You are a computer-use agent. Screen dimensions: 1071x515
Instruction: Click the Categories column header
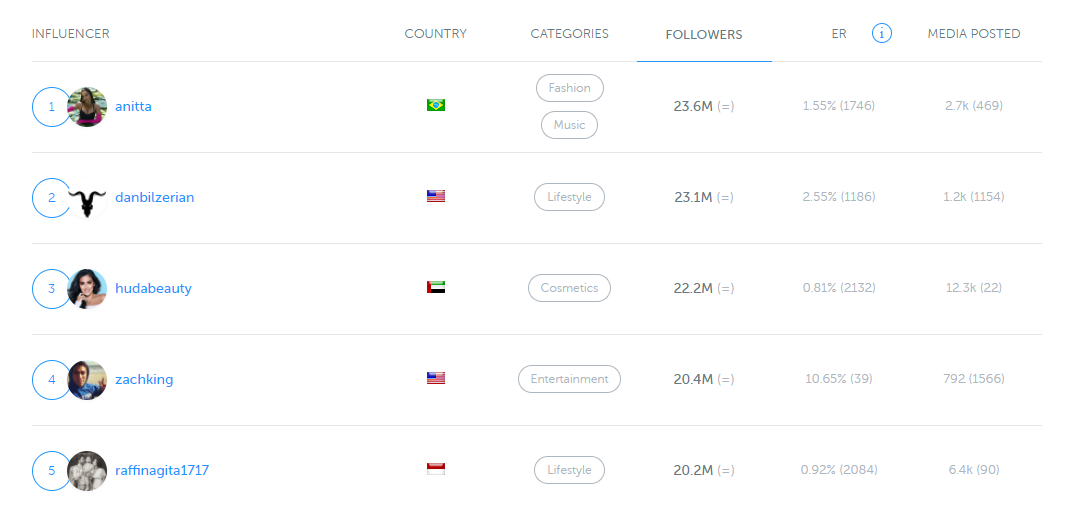click(570, 33)
